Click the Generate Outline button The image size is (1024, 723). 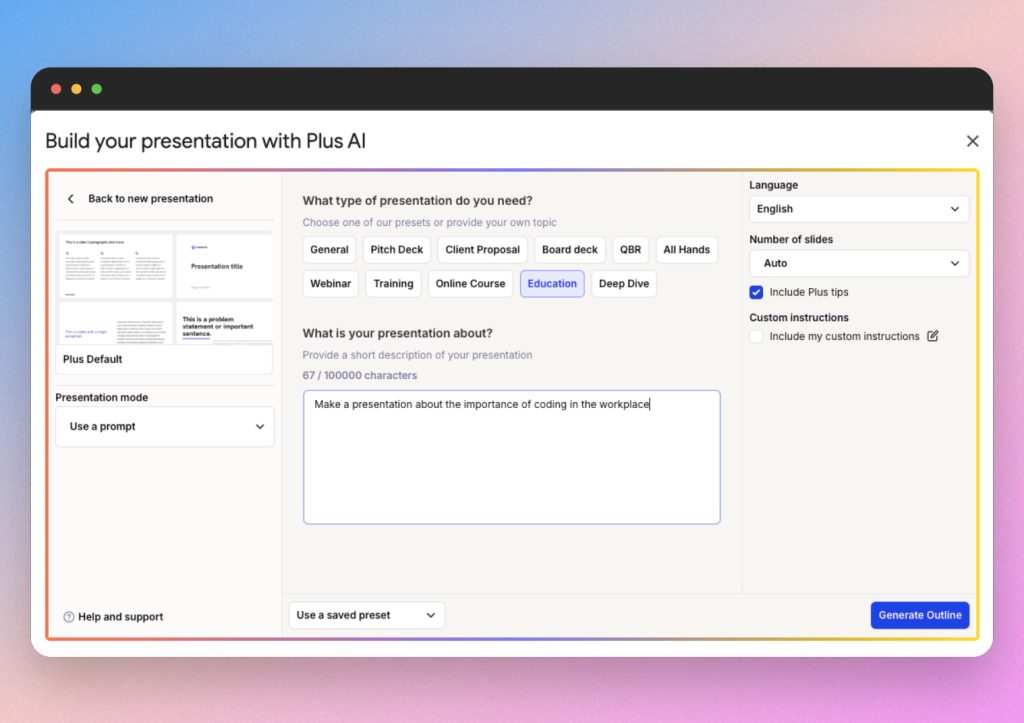click(x=919, y=615)
